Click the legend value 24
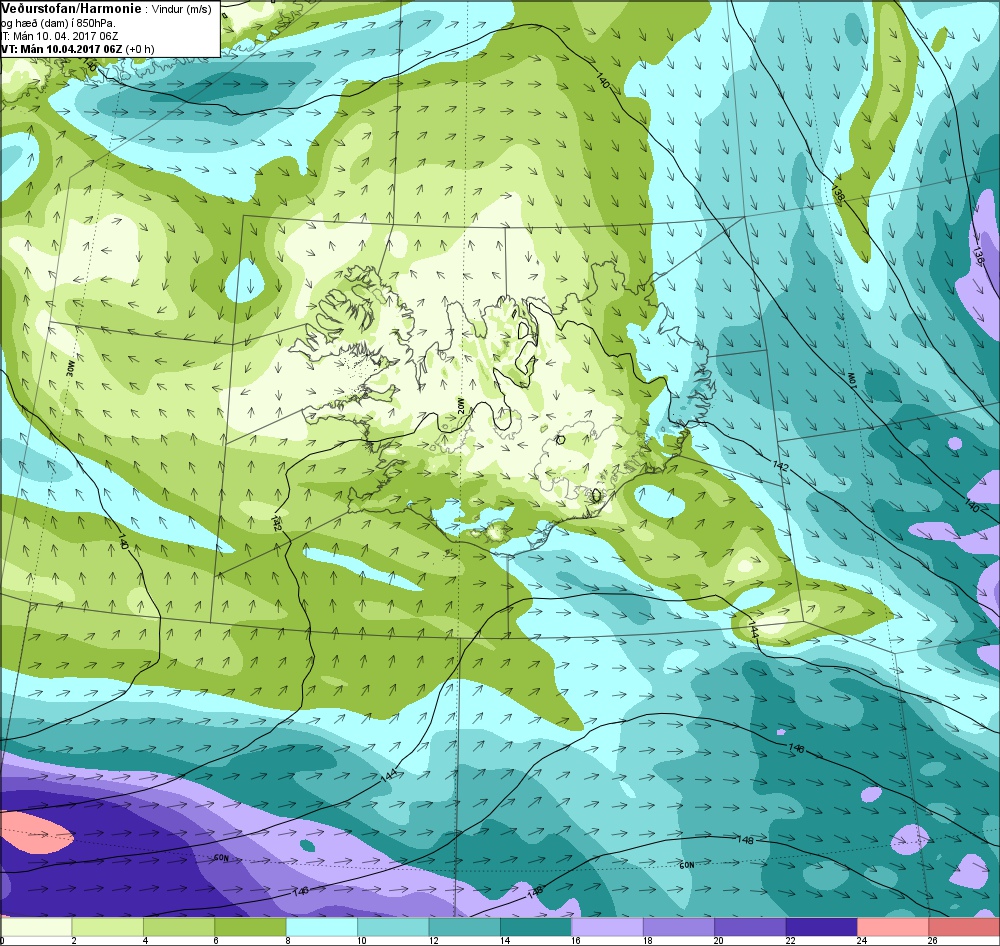 point(862,941)
